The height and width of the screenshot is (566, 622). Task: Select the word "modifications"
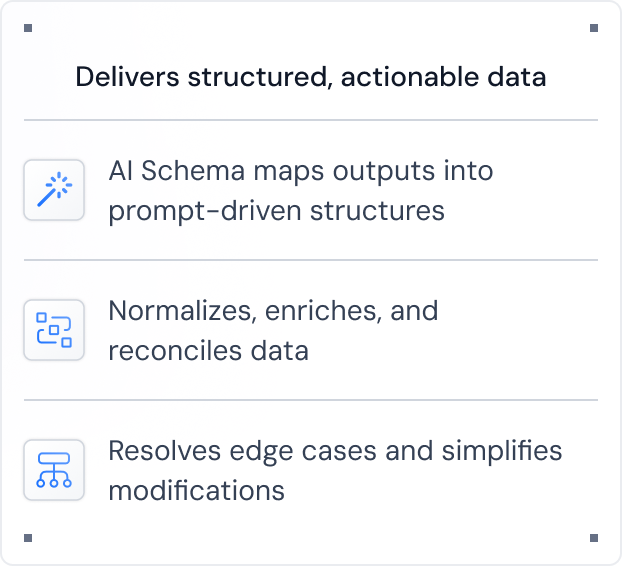coord(196,491)
